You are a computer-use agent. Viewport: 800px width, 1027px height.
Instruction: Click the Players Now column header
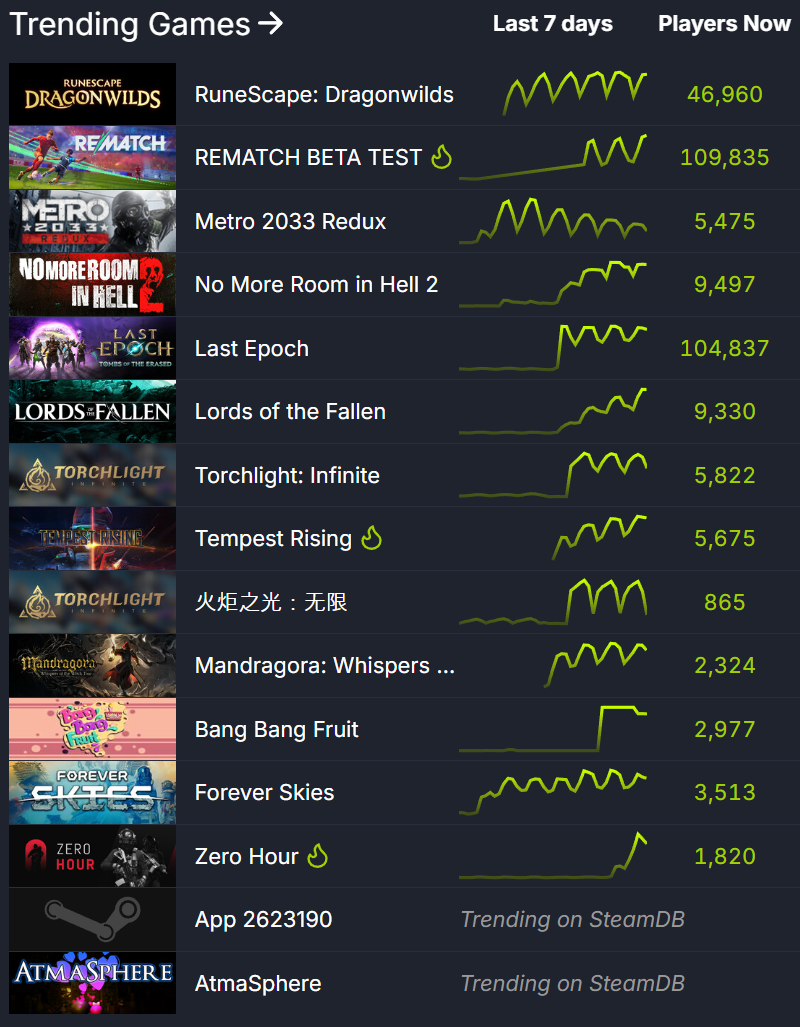[724, 24]
